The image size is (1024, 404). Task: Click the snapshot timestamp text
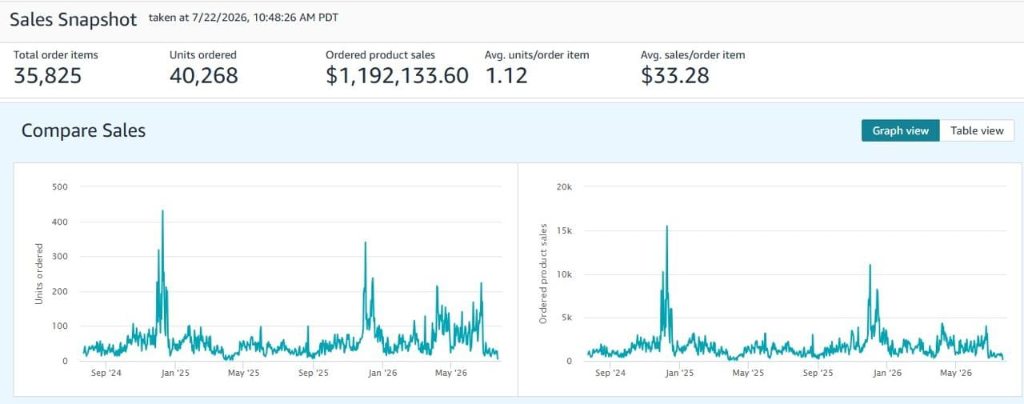[x=244, y=18]
